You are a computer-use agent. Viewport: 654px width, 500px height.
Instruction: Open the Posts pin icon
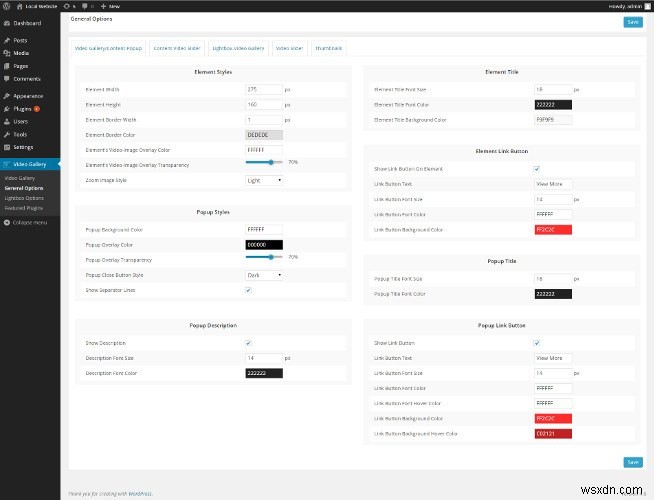(7, 40)
